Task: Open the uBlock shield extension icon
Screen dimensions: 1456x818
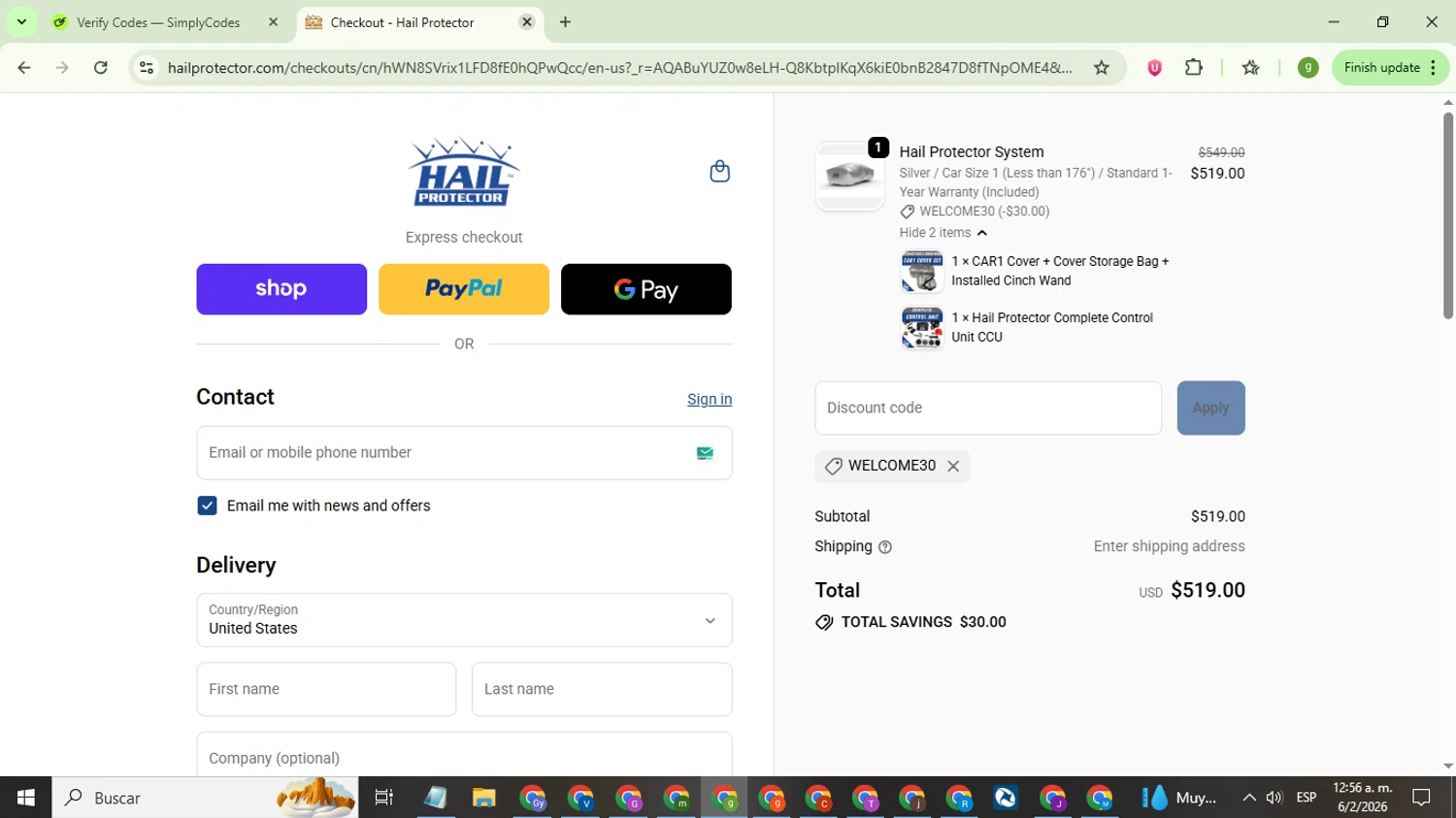Action: coord(1154,68)
